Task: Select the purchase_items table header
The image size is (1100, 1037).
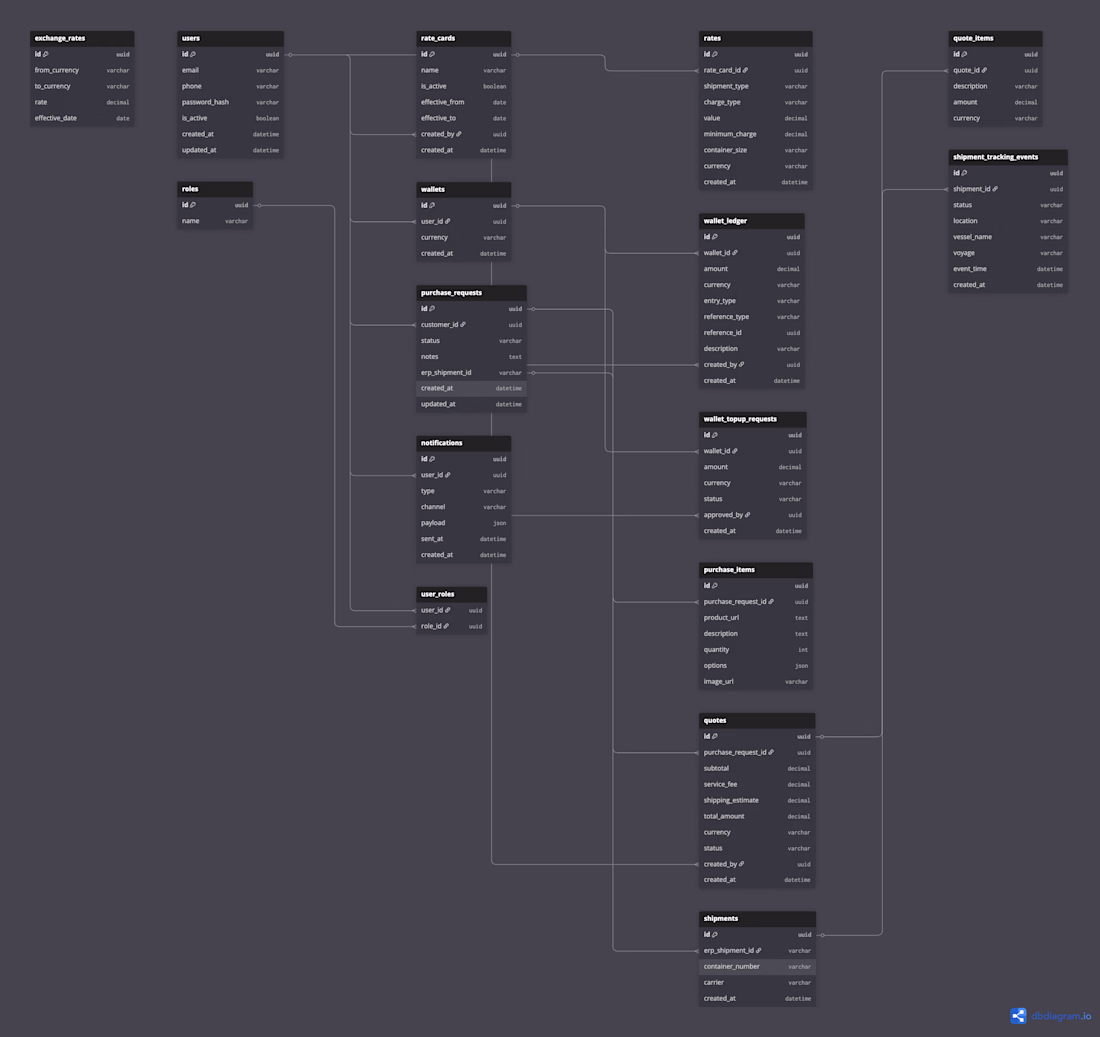Action: (x=756, y=570)
